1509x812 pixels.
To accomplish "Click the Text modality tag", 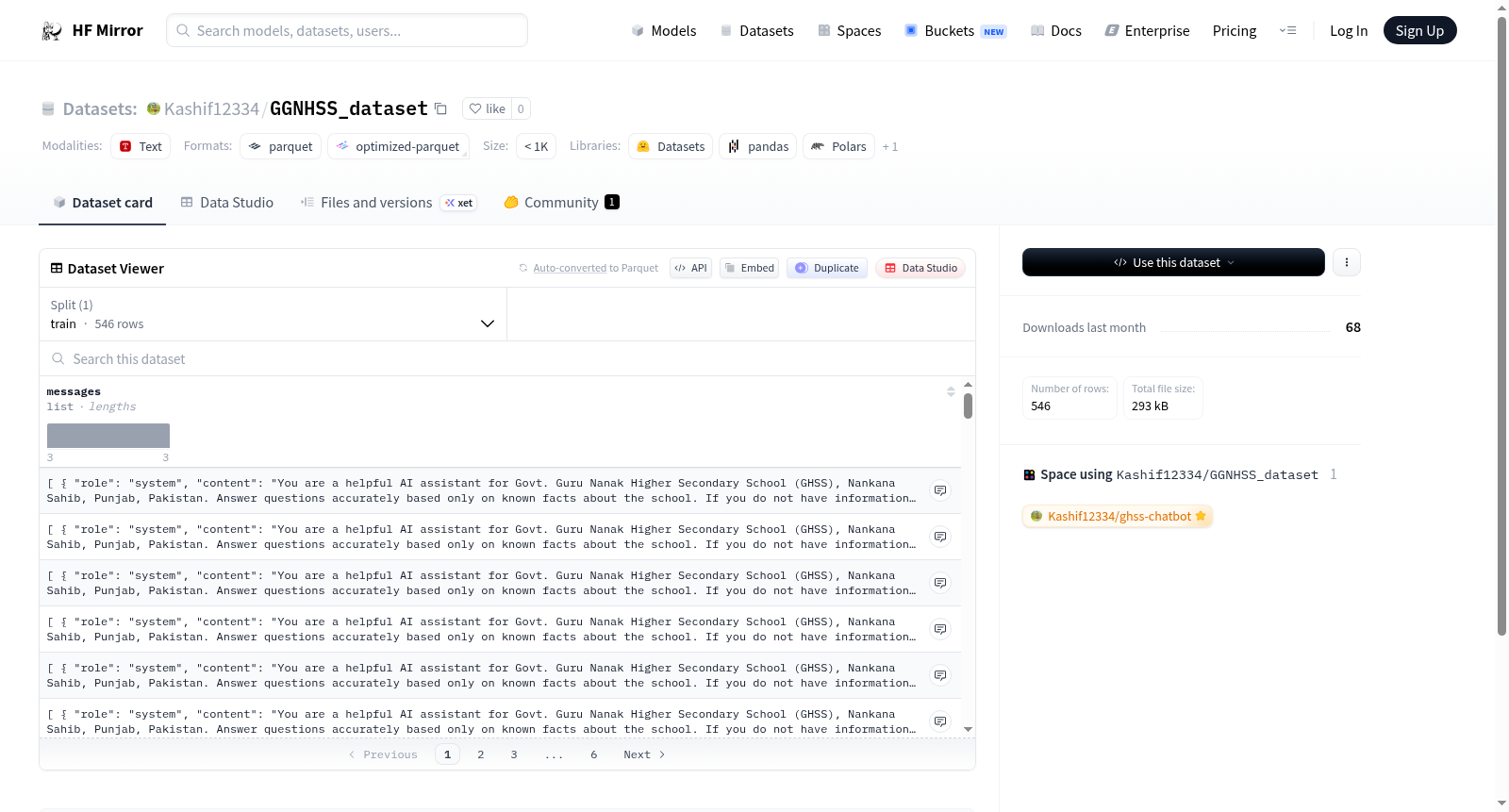I will pos(141,146).
